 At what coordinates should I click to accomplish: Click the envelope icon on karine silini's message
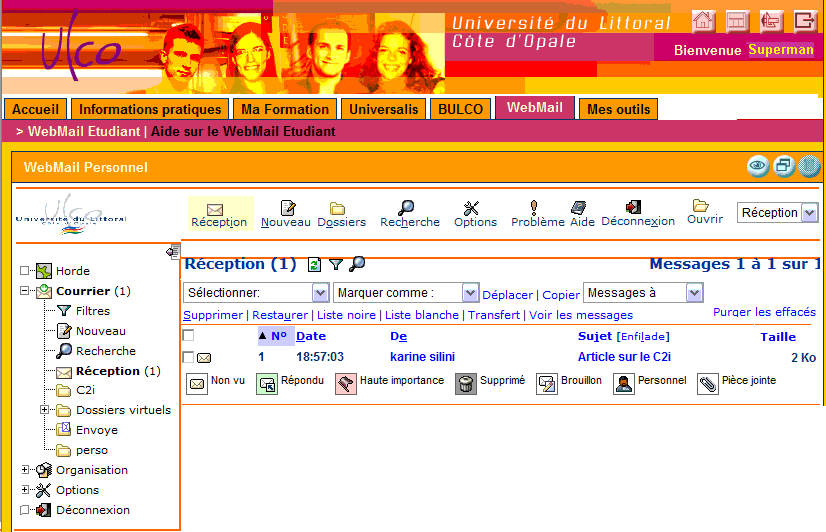pyautogui.click(x=204, y=358)
